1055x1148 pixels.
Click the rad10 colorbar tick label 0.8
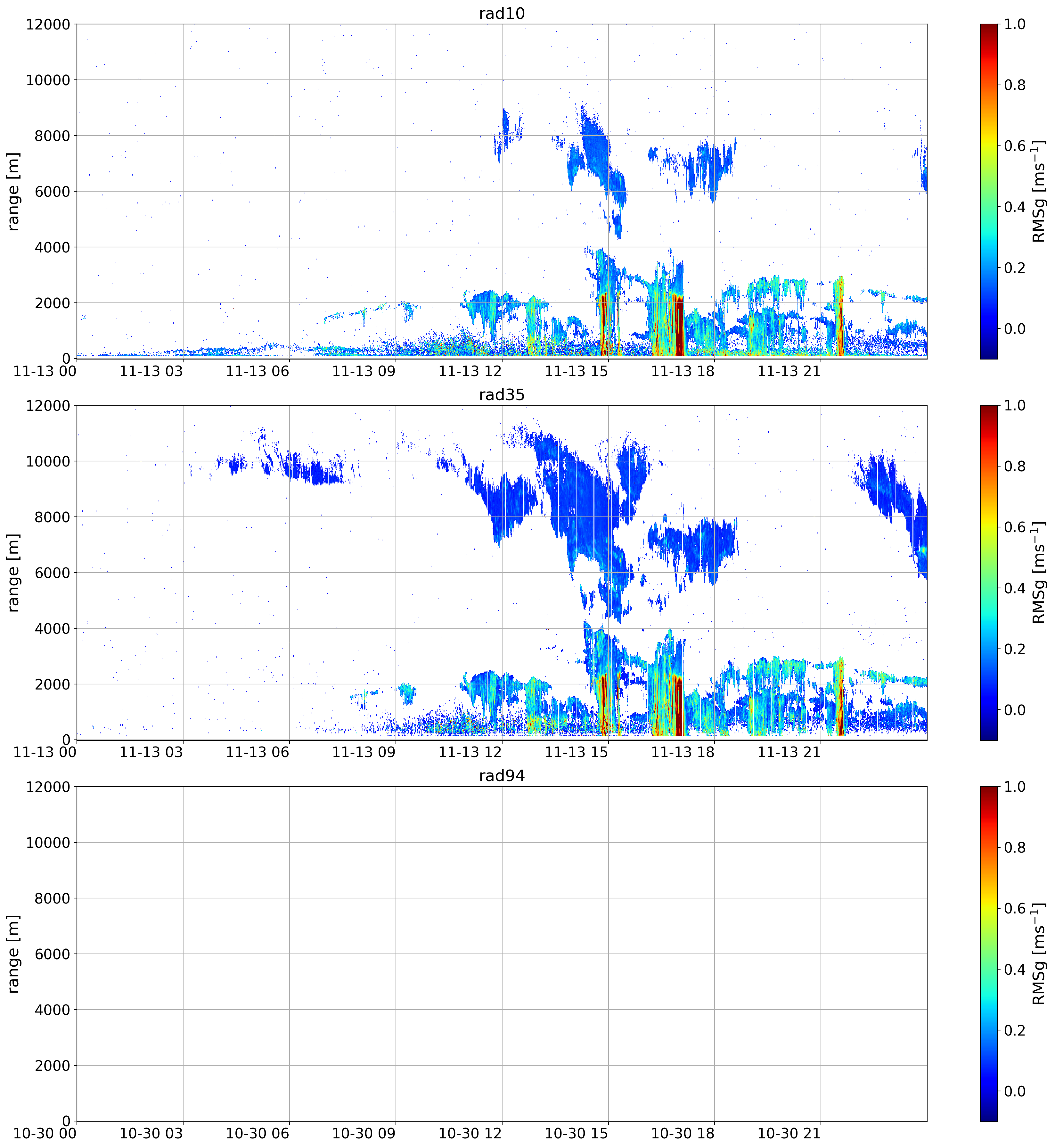[1014, 85]
